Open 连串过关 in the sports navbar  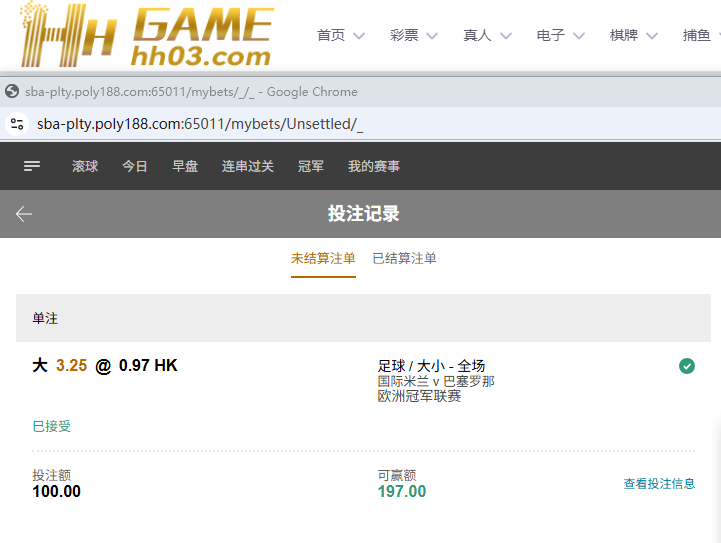pos(248,166)
